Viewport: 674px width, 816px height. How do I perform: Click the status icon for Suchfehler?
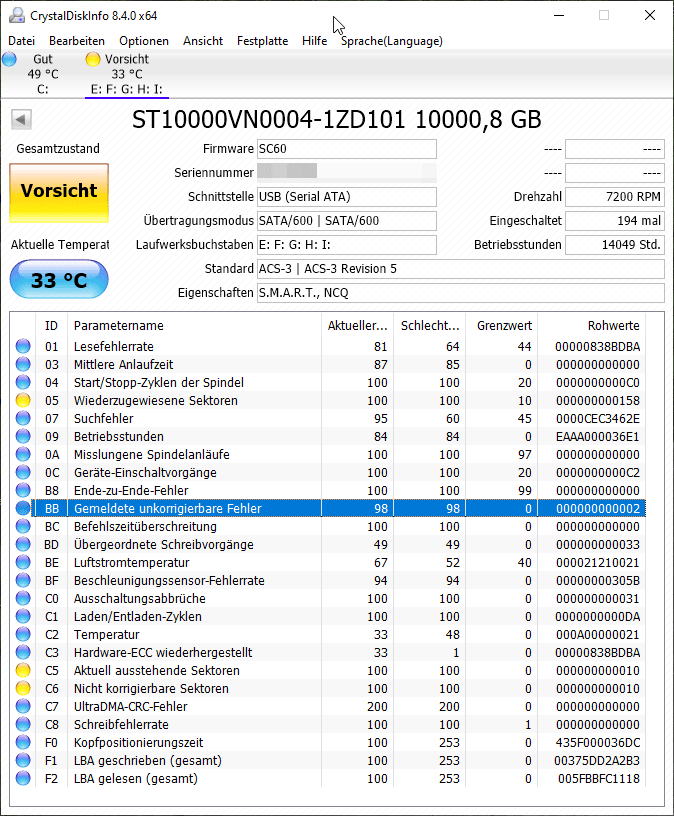(23, 418)
